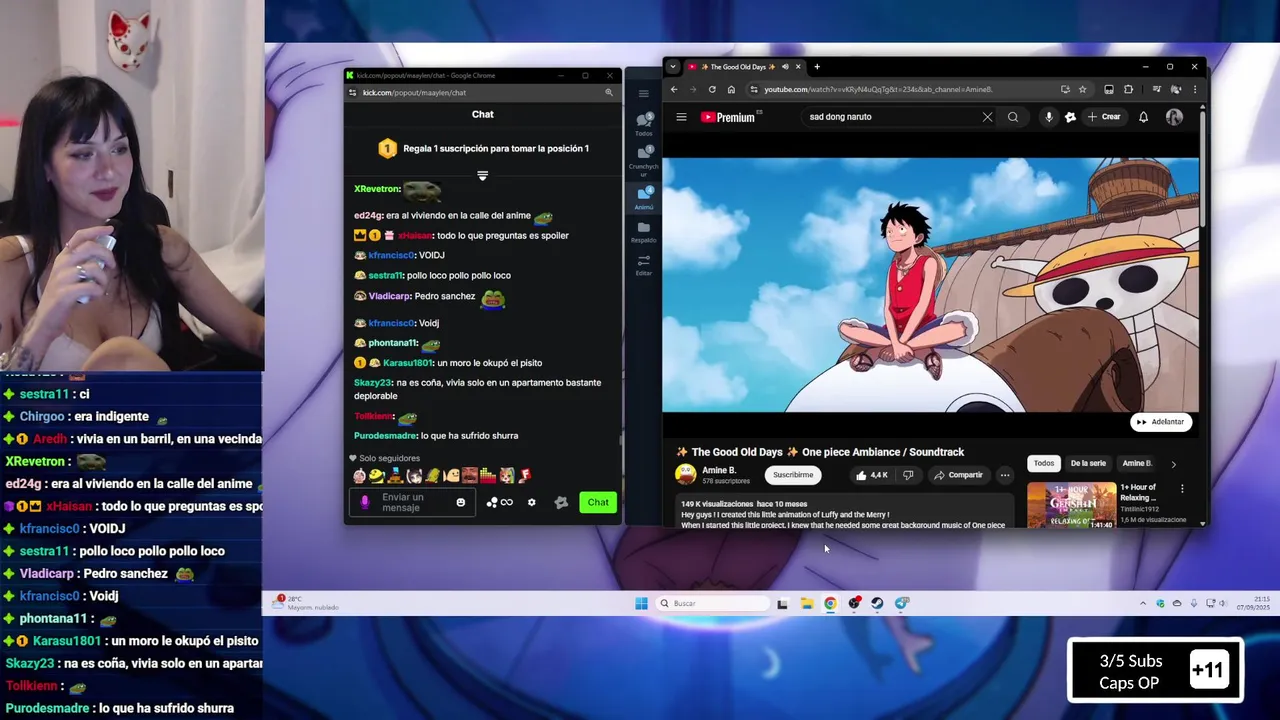
Task: Click the Luffy video player area
Action: point(930,284)
